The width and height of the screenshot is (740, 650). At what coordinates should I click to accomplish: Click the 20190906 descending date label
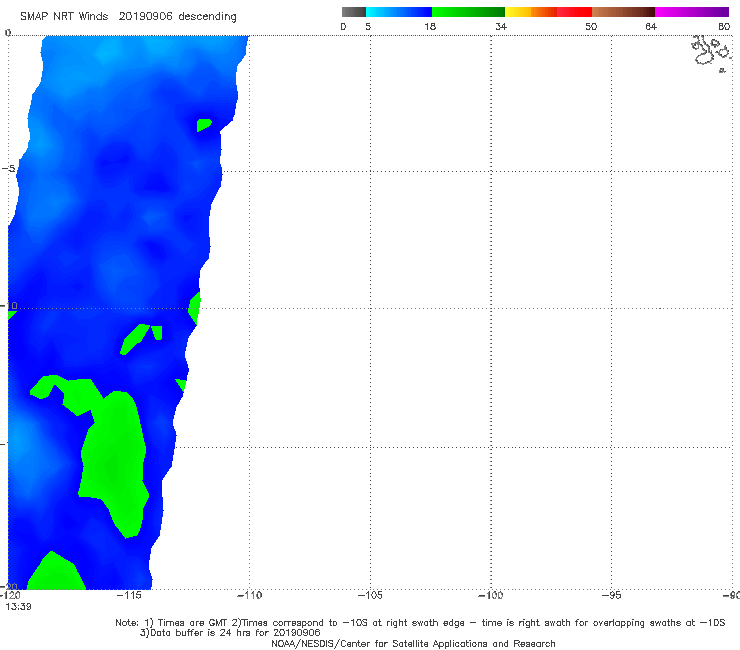[x=177, y=17]
